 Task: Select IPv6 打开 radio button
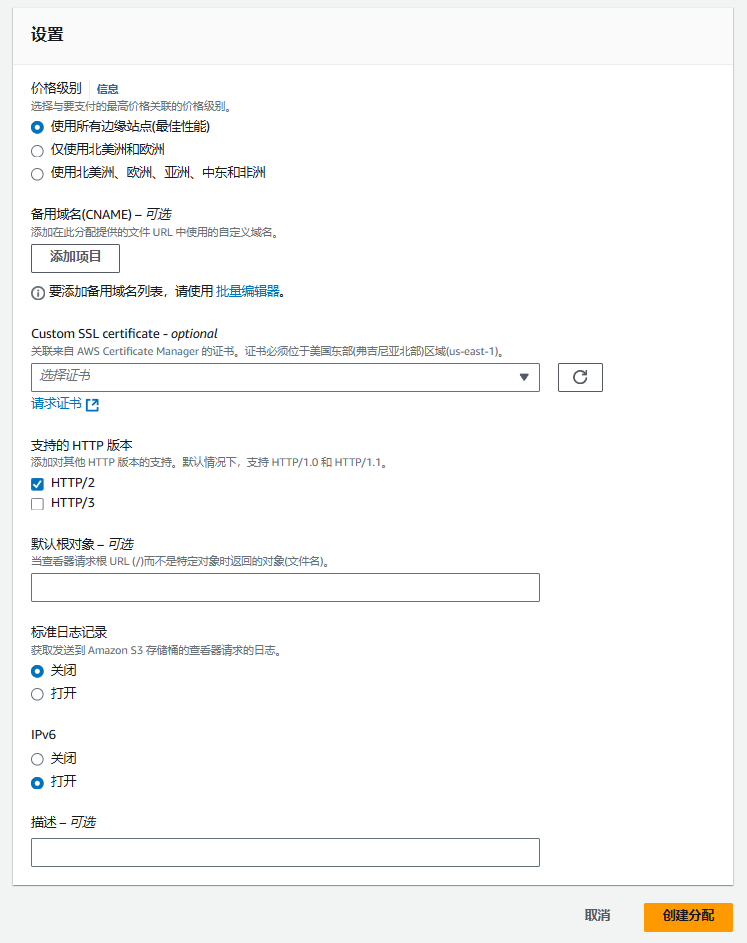[37, 782]
